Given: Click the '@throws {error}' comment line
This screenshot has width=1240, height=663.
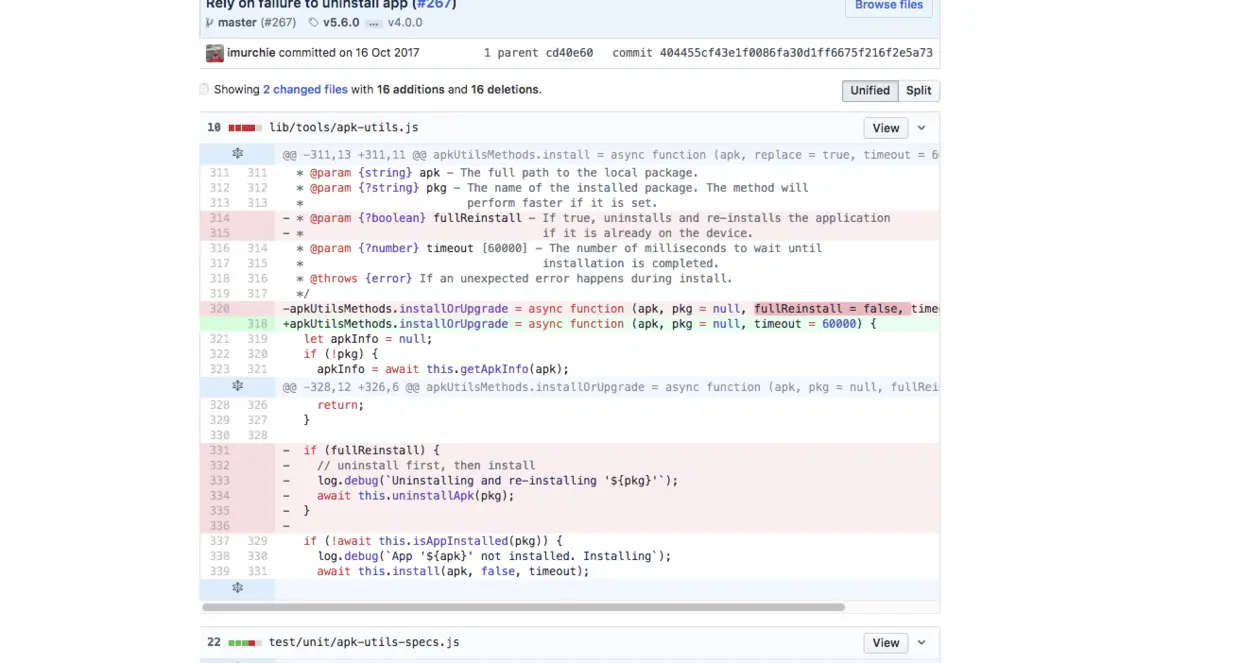Looking at the screenshot, I should tap(607, 278).
